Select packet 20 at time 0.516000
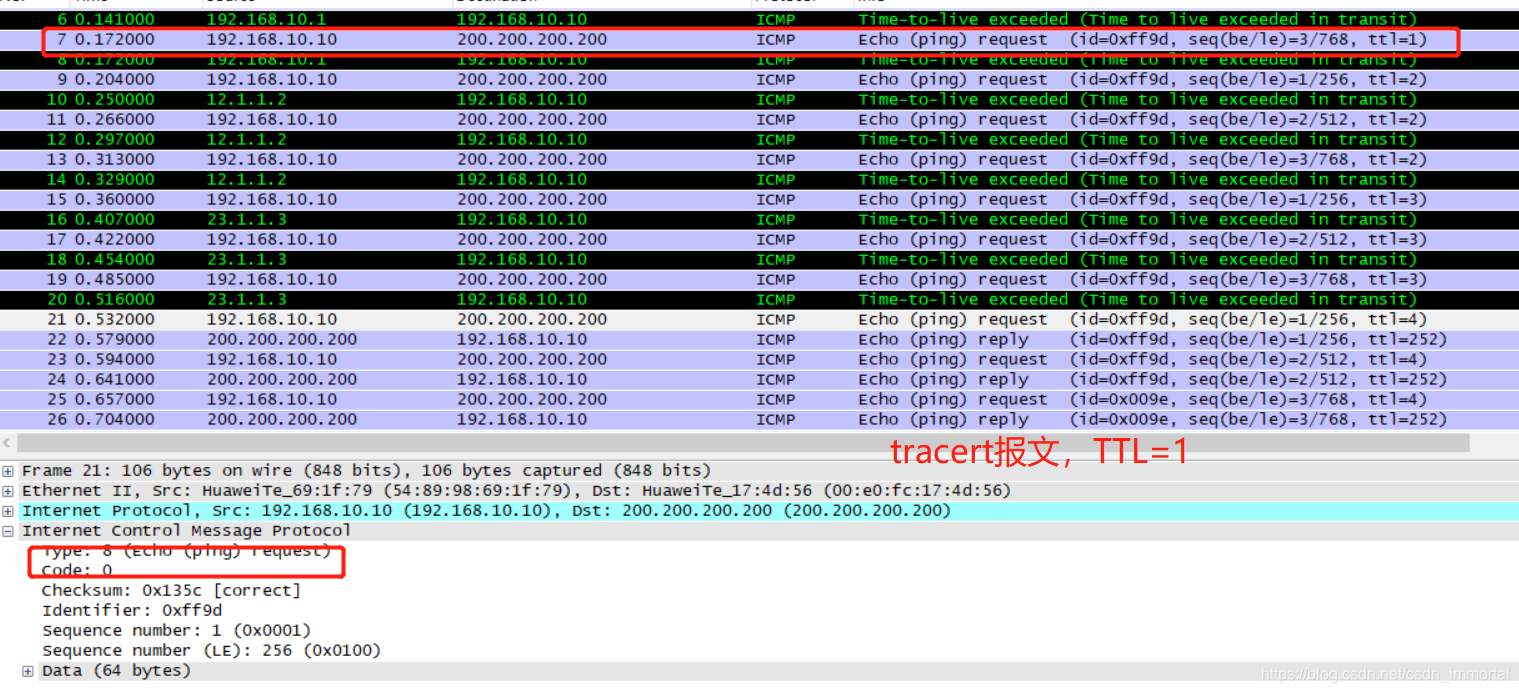Viewport: 1519px width, 693px height. point(759,300)
